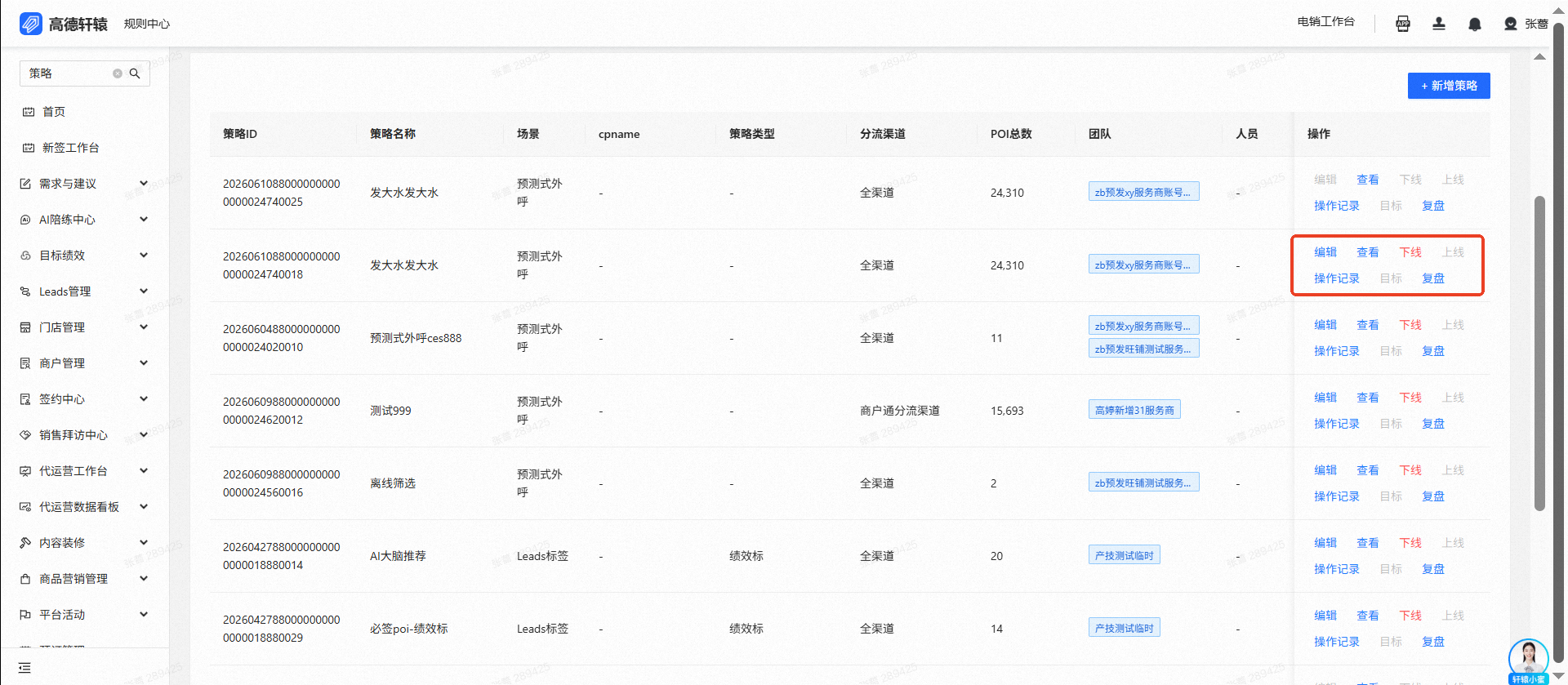
Task: Click the AI陪练中心 icon
Action: [x=25, y=220]
